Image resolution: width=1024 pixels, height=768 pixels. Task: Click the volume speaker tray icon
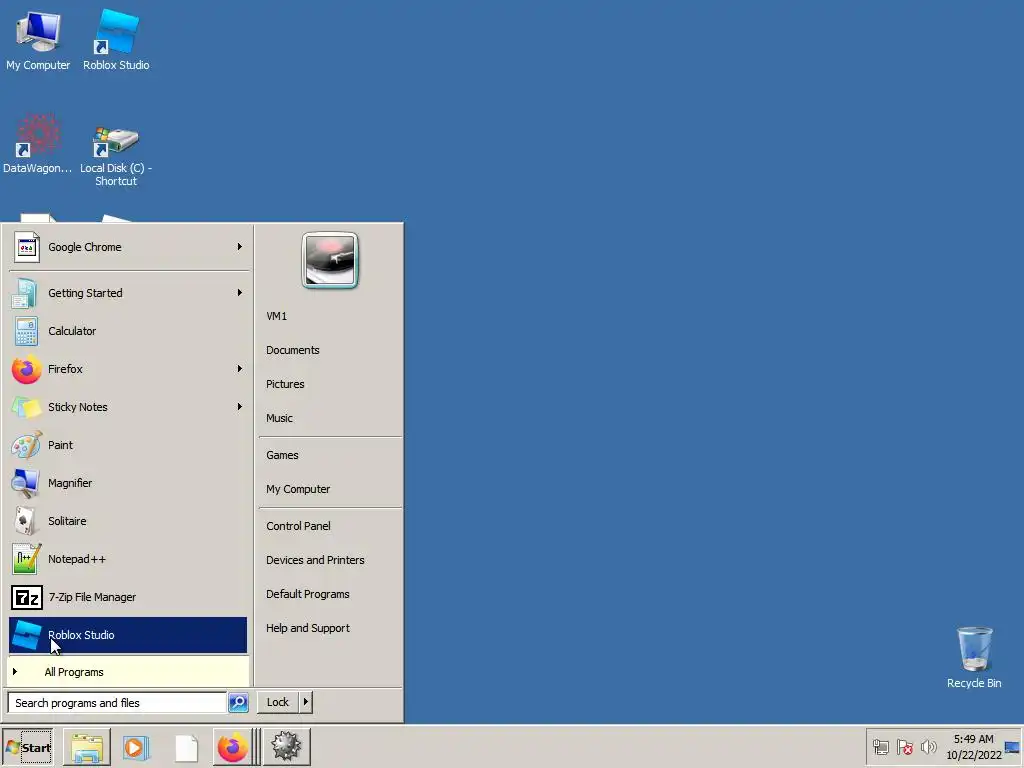(x=928, y=747)
